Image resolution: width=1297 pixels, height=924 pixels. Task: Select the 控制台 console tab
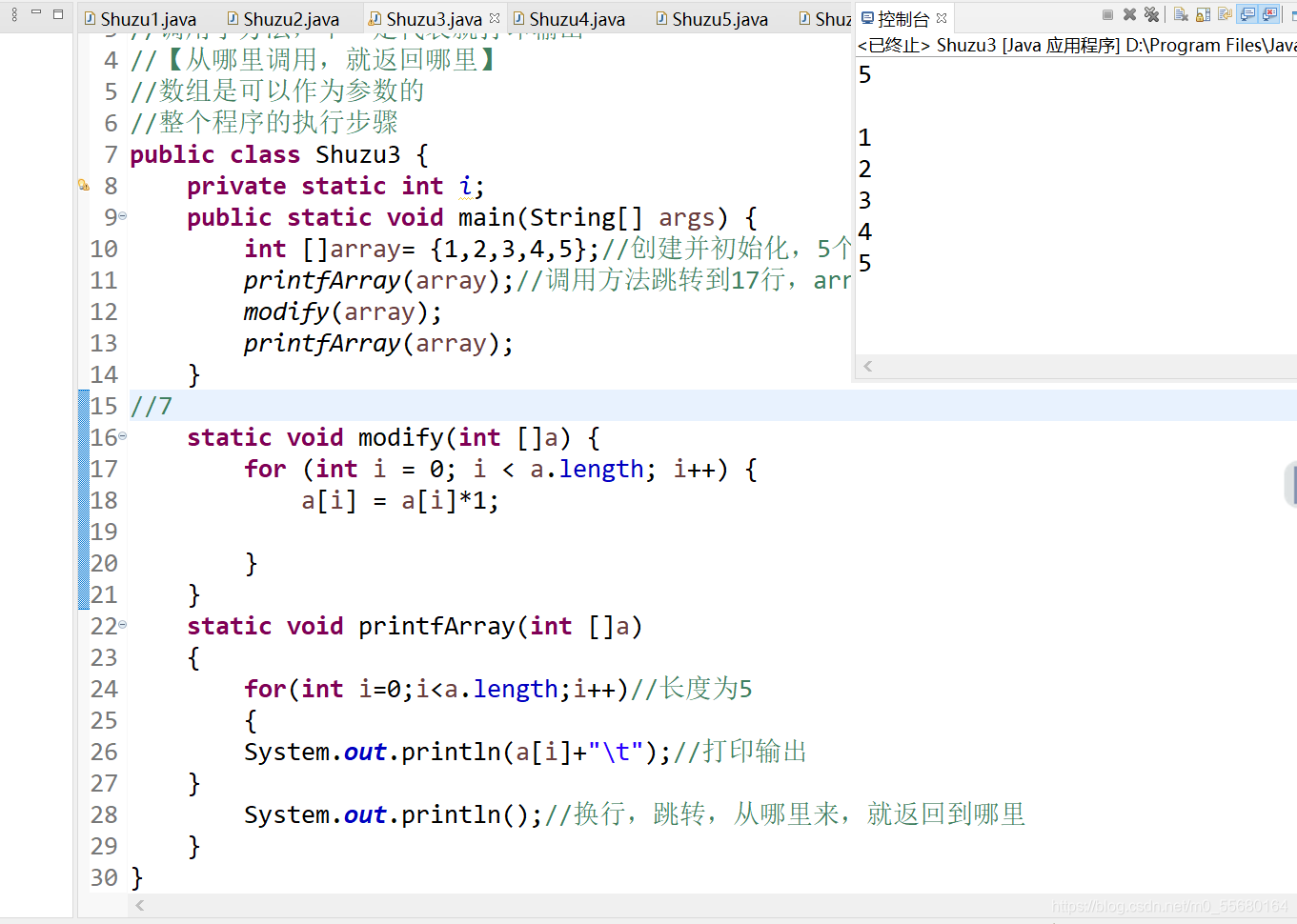click(895, 19)
